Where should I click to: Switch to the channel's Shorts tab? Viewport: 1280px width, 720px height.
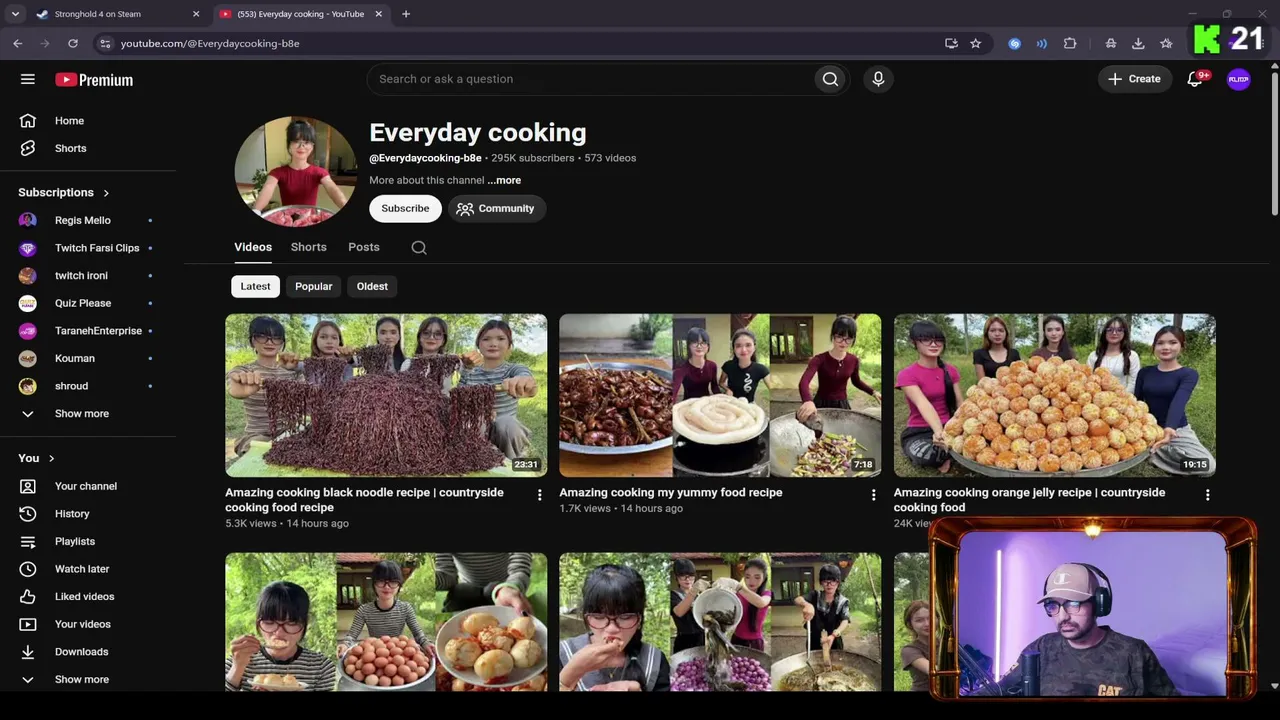pos(309,247)
